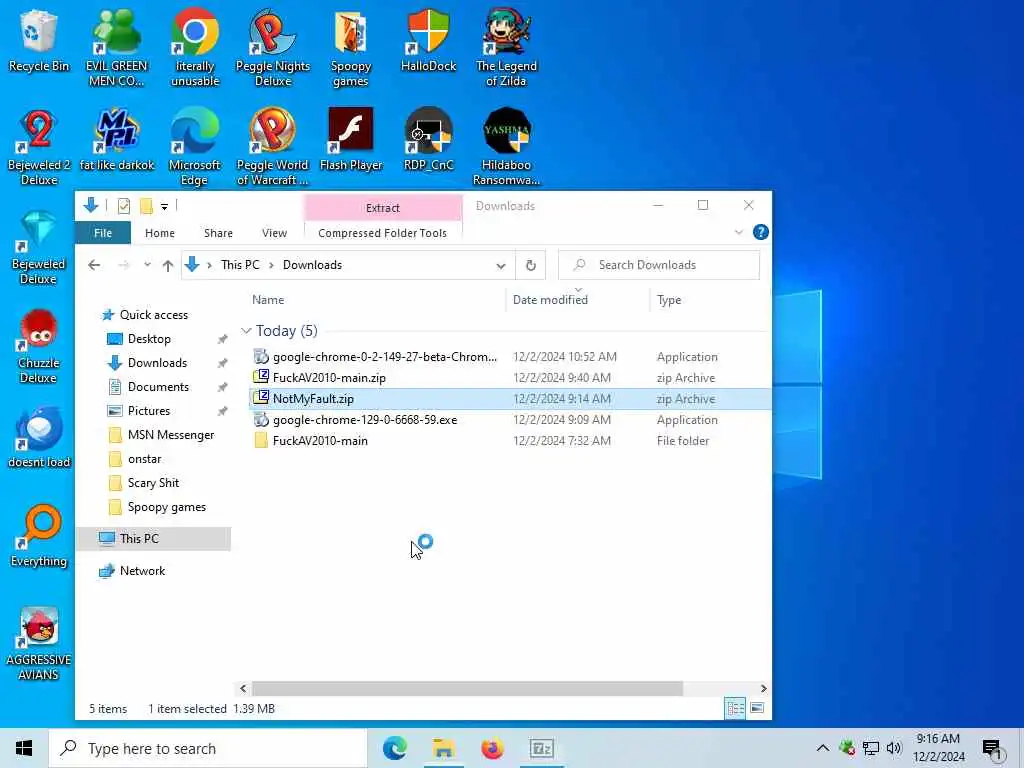Select FuckAV2010-main.zip file row
Image resolution: width=1024 pixels, height=768 pixels.
[509, 377]
